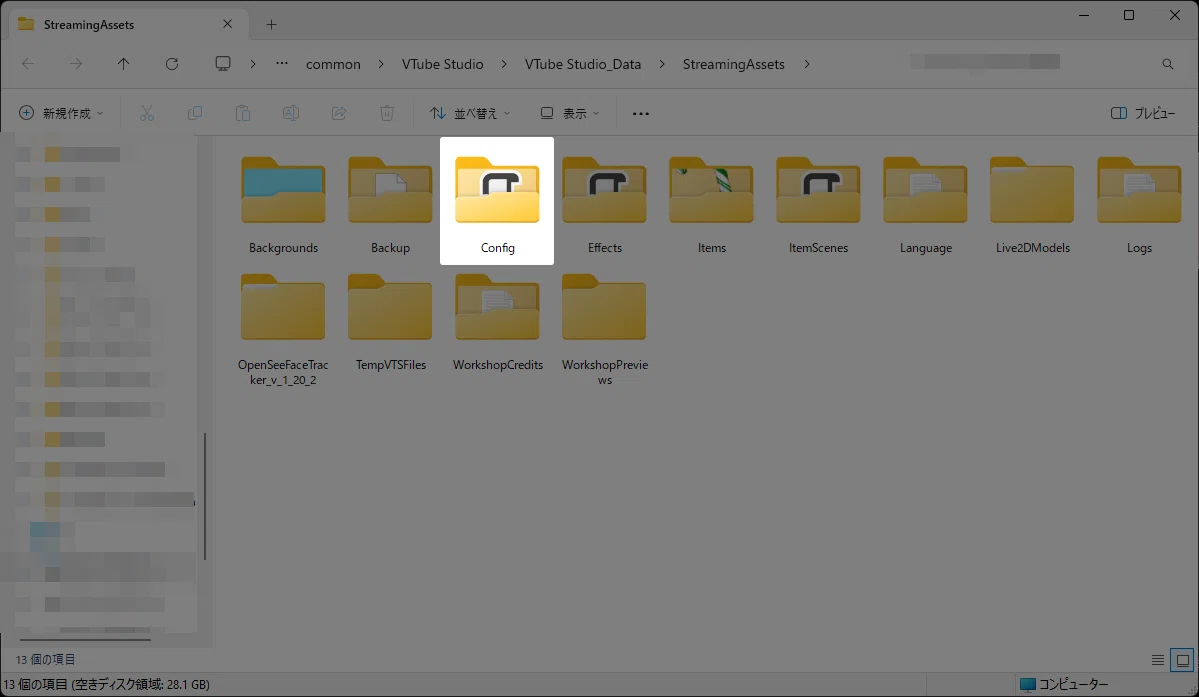Add a new tab with plus button
The image size is (1199, 697).
[x=271, y=24]
